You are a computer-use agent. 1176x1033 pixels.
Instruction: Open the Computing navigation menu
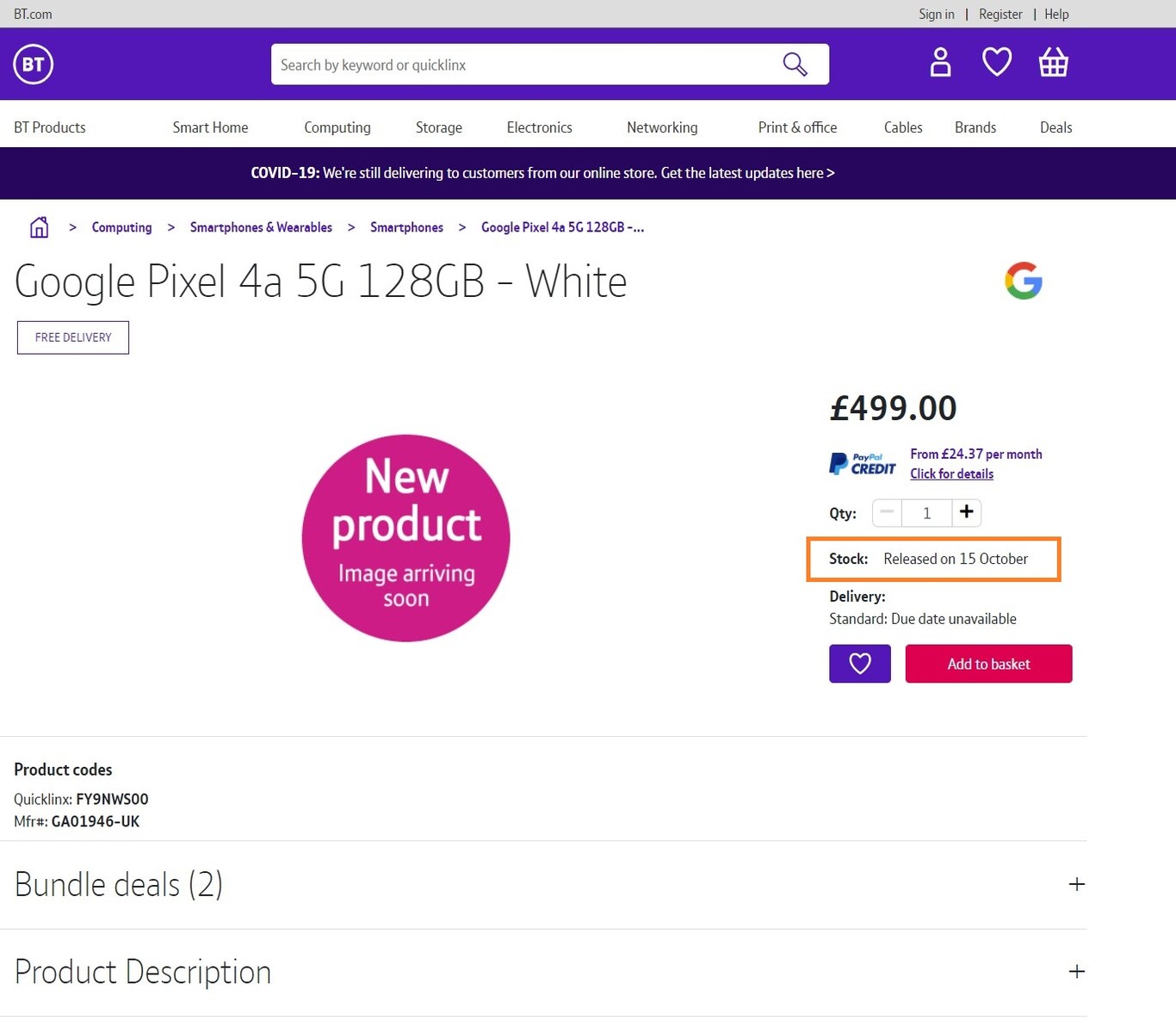click(x=337, y=127)
